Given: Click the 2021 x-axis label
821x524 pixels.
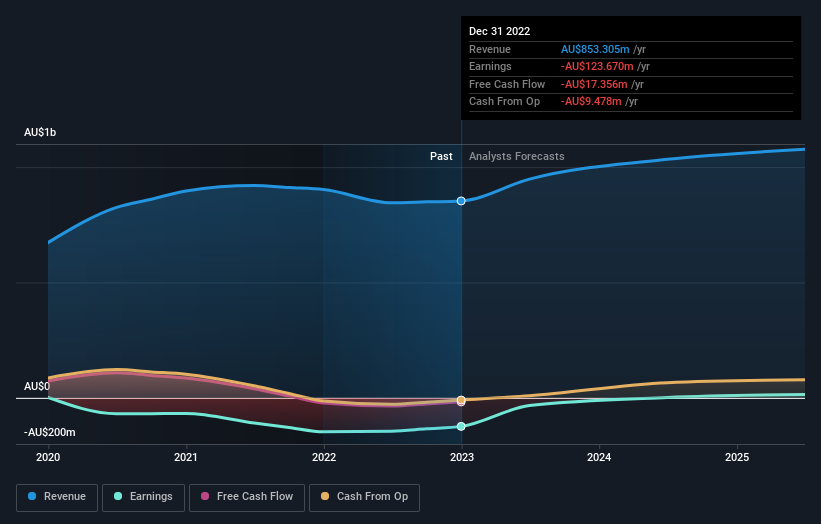Looking at the screenshot, I should tap(186, 458).
